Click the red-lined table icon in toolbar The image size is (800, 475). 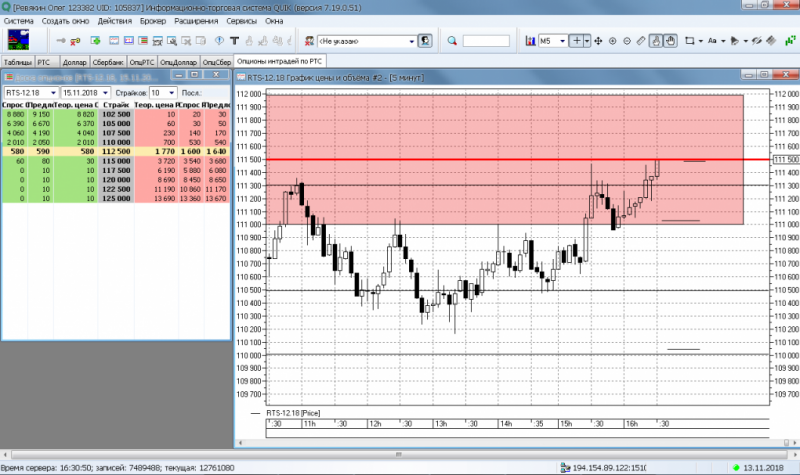coord(143,41)
